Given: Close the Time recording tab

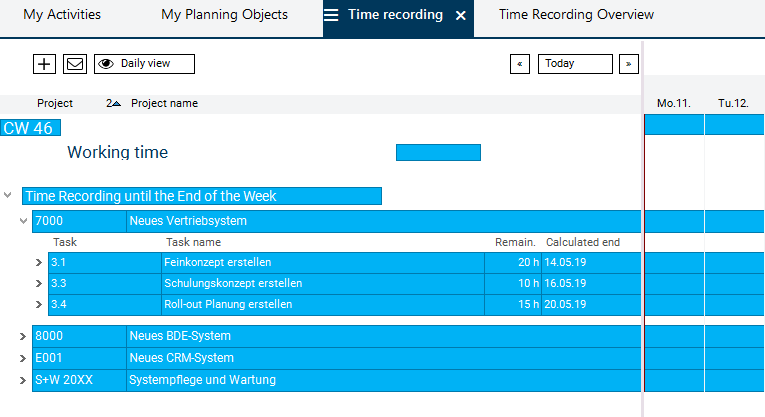Looking at the screenshot, I should tap(461, 16).
